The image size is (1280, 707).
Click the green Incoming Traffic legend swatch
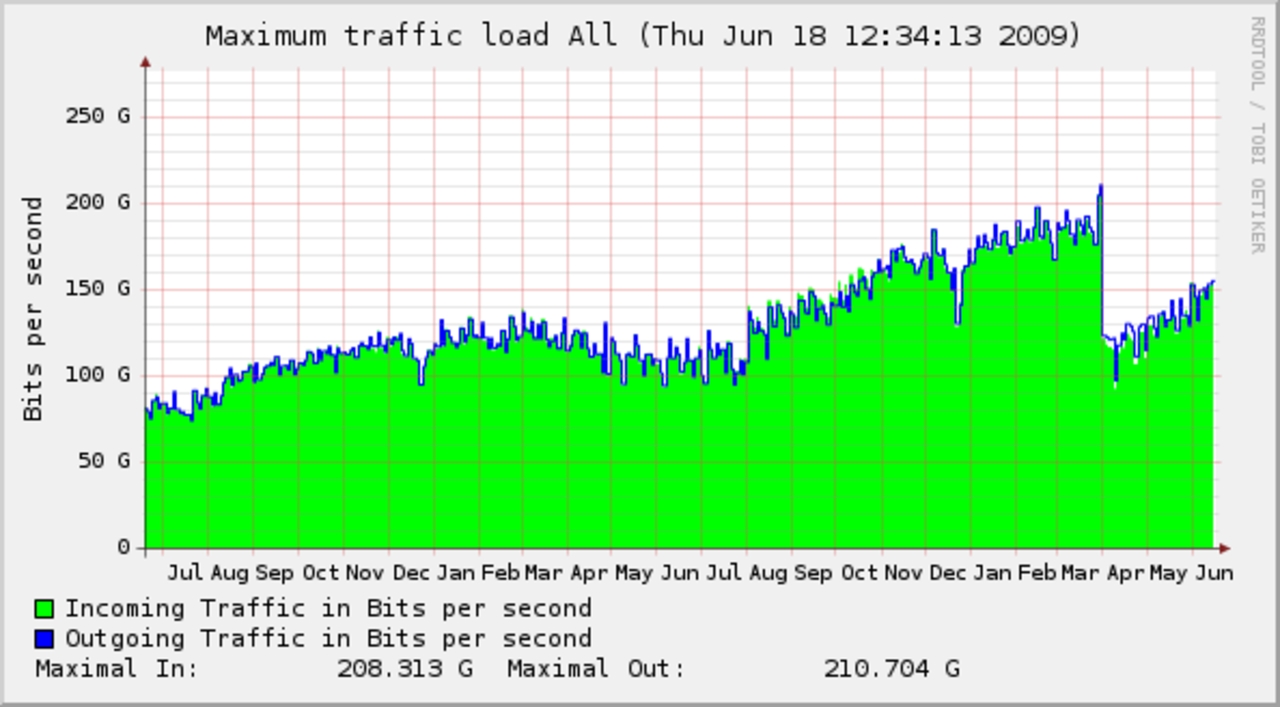44,609
